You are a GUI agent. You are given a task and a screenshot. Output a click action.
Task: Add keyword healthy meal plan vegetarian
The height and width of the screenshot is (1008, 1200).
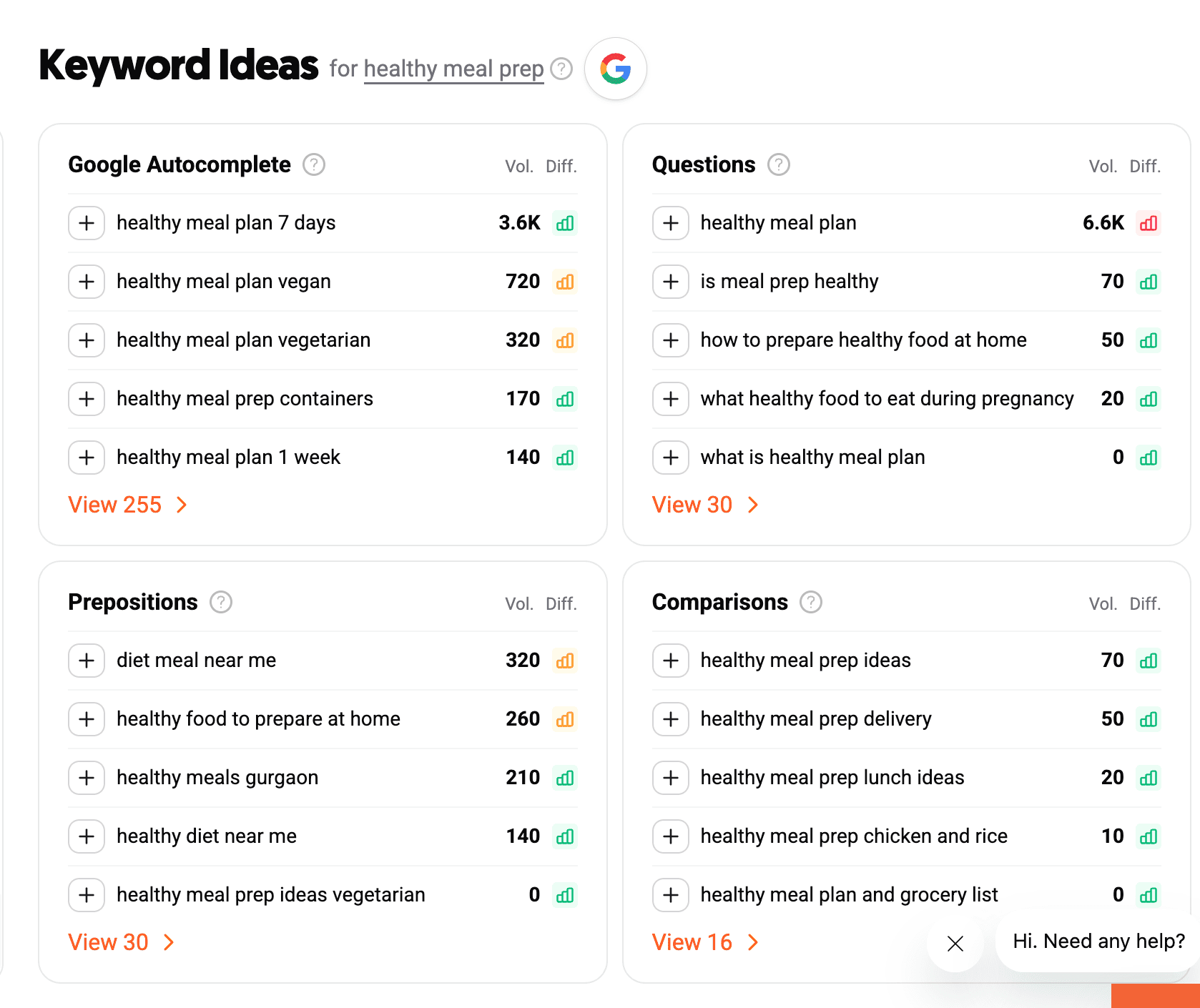[87, 340]
